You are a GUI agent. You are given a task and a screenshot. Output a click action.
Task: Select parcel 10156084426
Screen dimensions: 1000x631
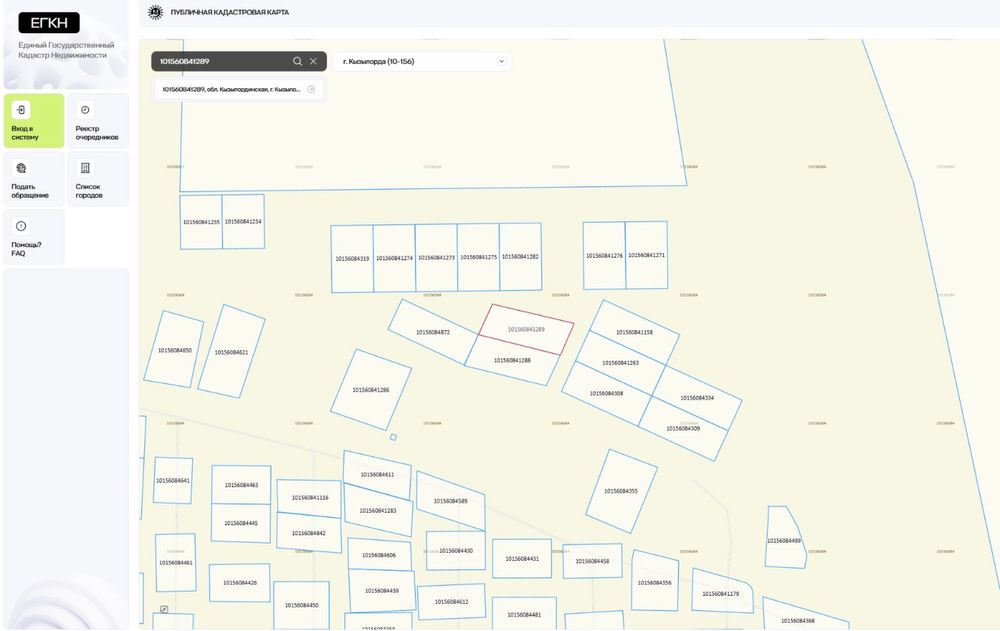click(x=240, y=583)
